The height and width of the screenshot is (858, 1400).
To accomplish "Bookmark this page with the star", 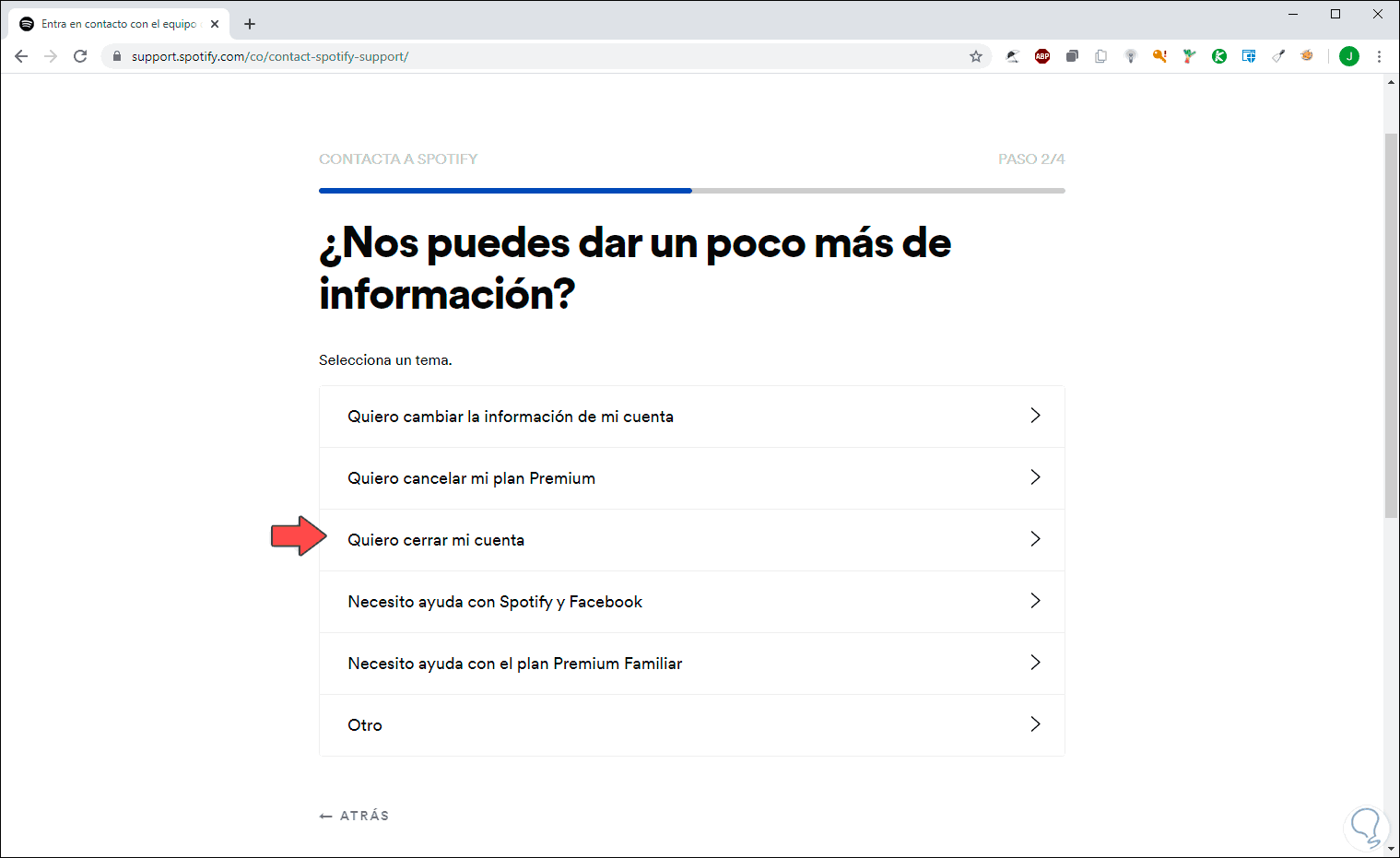I will coord(976,56).
